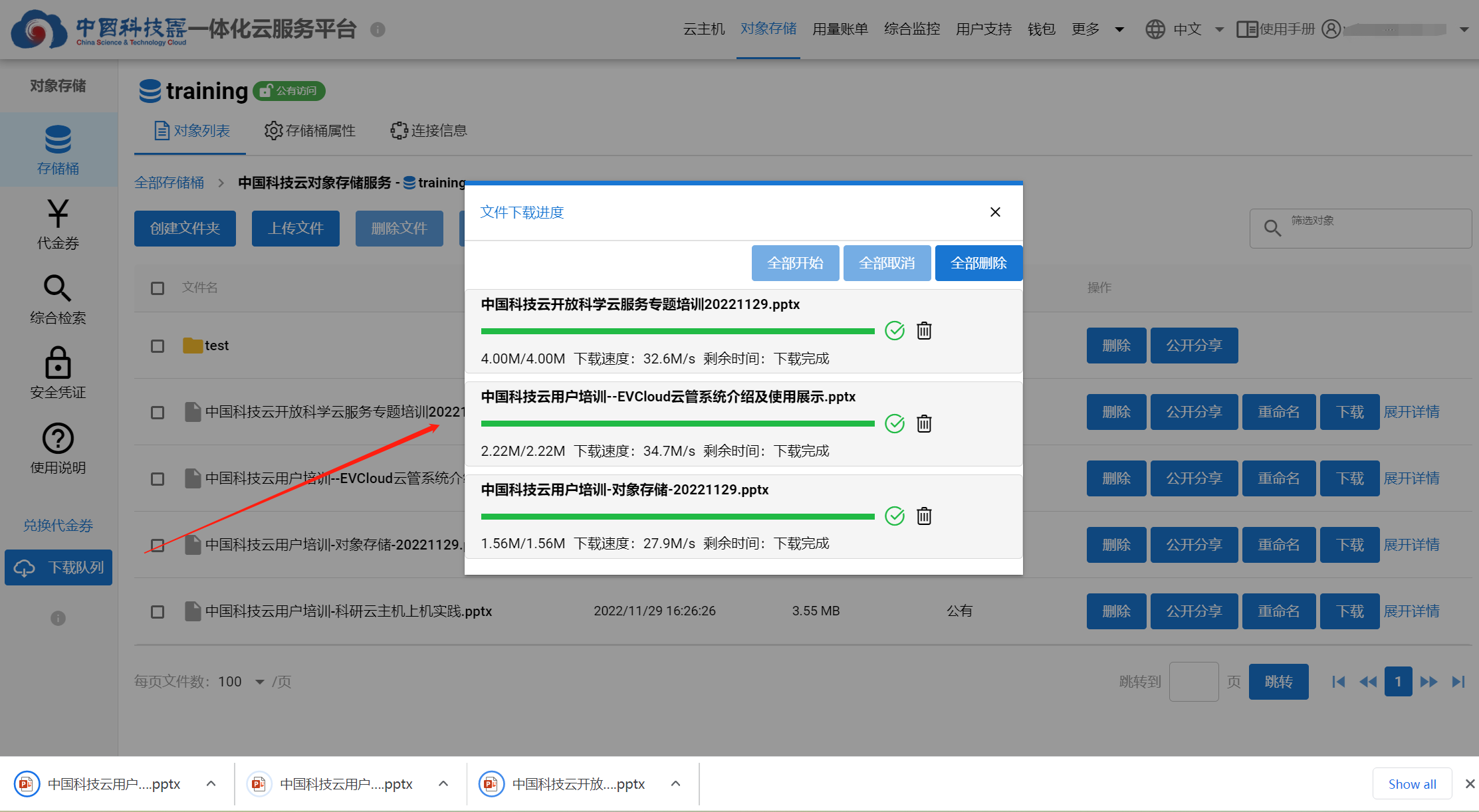Click the 全部存储桶 breadcrumb link
Screen dimensions: 1479x812
click(x=169, y=183)
